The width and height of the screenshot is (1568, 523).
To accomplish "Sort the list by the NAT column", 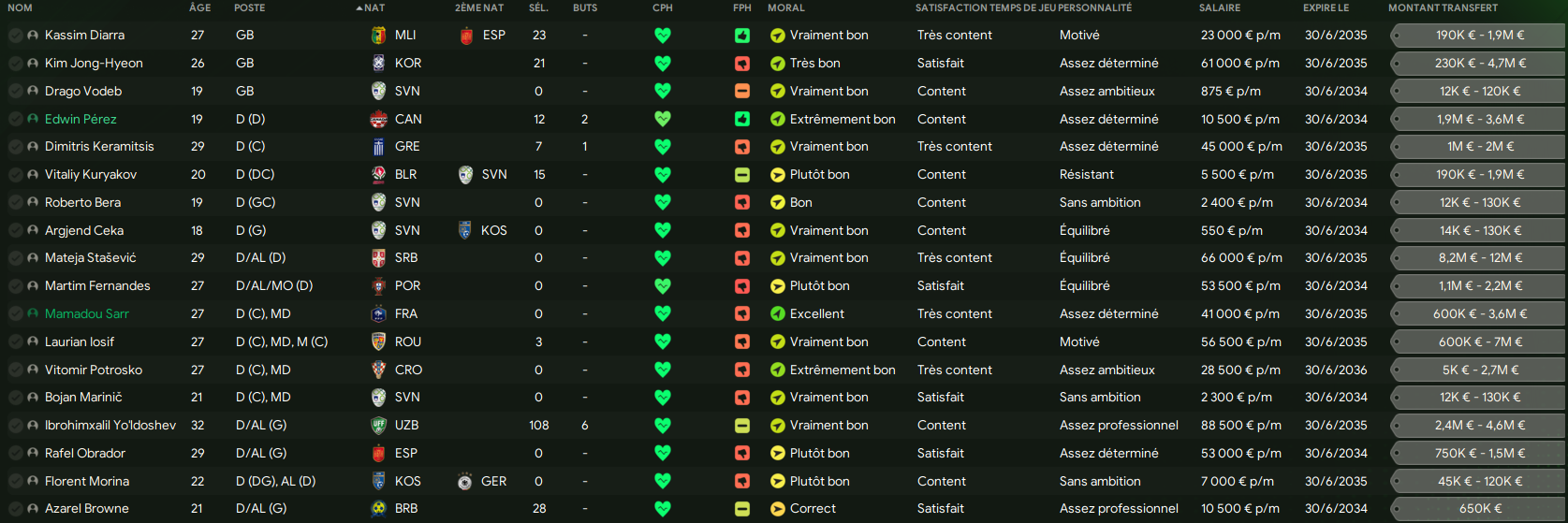I will click(374, 7).
